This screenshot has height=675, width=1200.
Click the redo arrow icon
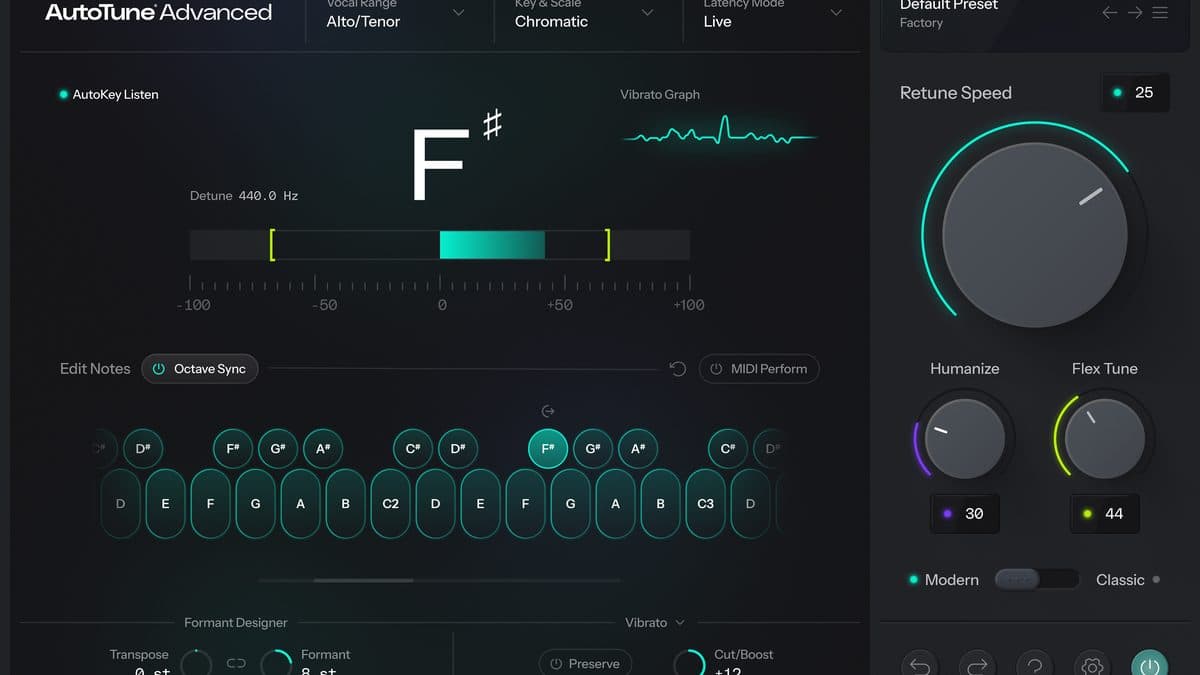(977, 665)
